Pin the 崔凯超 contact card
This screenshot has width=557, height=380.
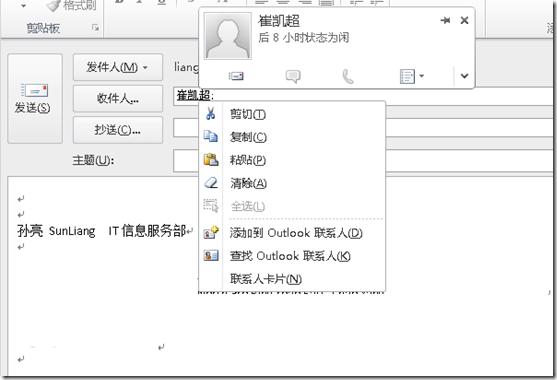[x=445, y=21]
